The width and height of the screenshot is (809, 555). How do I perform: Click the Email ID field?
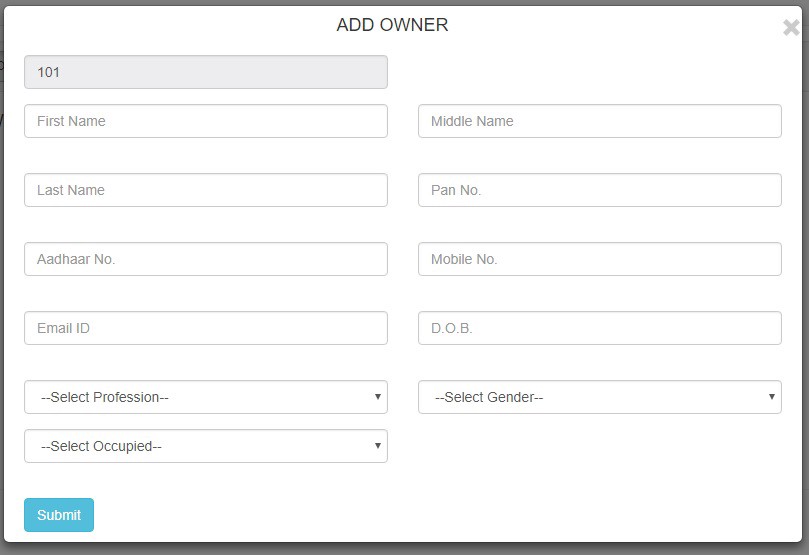click(205, 328)
